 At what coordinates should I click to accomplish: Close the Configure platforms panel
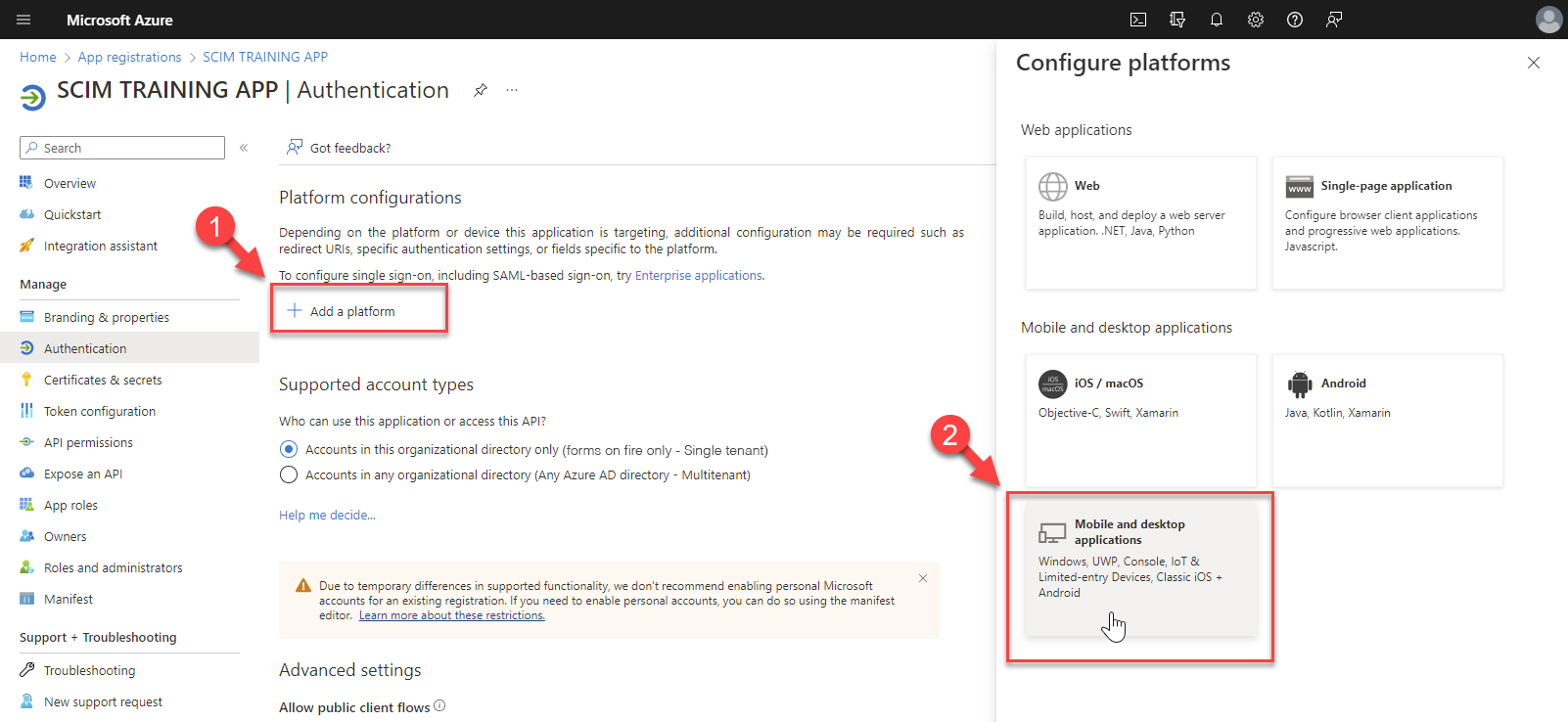(x=1534, y=63)
